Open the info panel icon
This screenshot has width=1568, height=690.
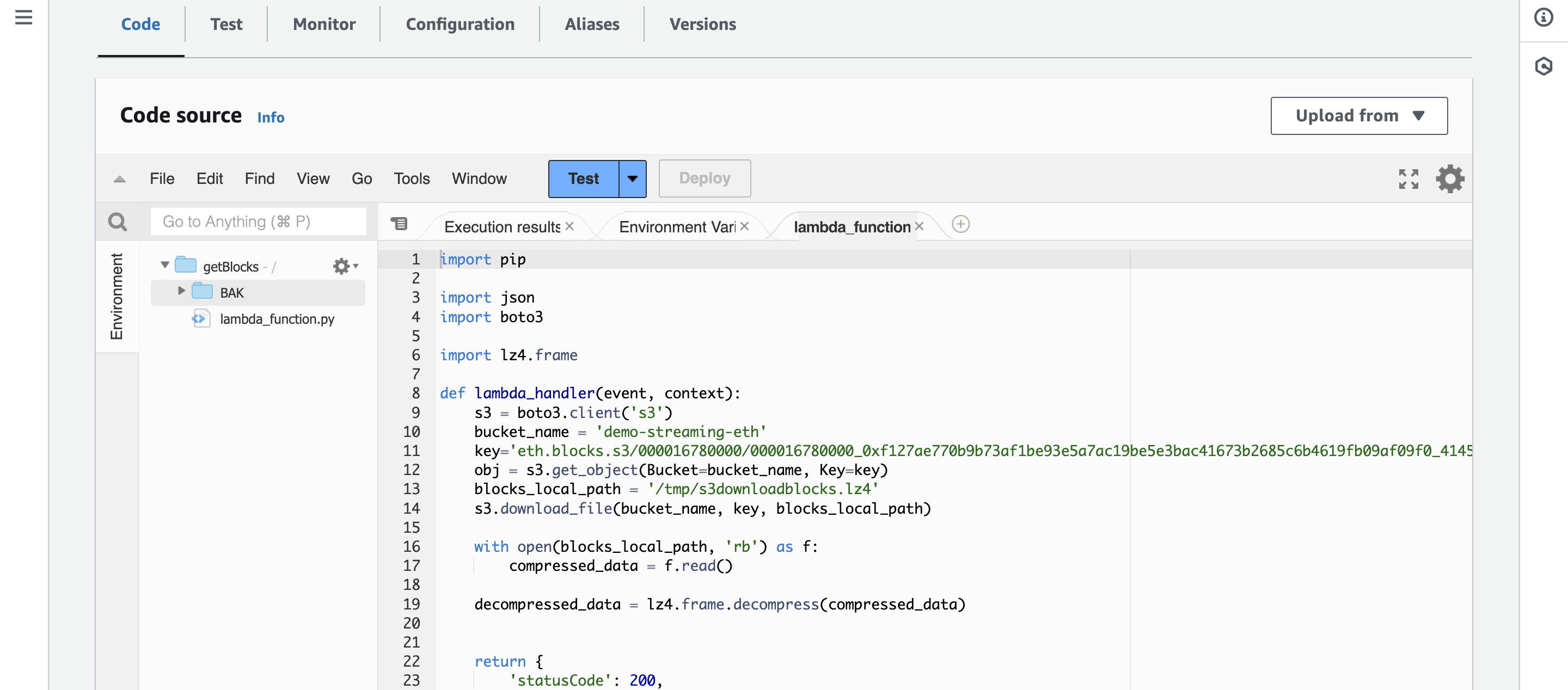point(1543,17)
